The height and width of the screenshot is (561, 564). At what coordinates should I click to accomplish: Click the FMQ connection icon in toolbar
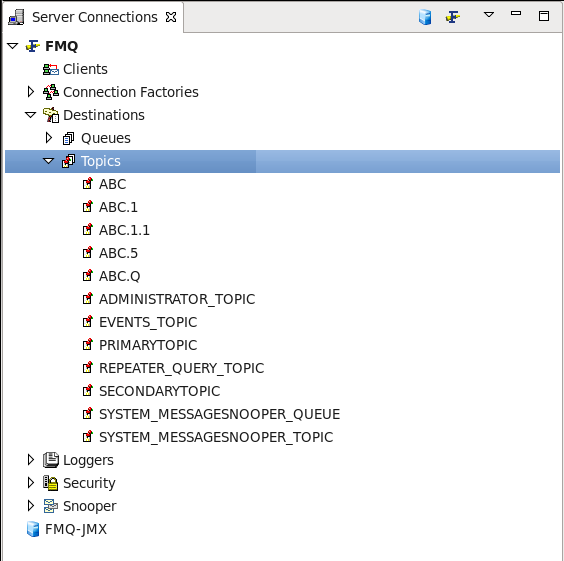[452, 17]
